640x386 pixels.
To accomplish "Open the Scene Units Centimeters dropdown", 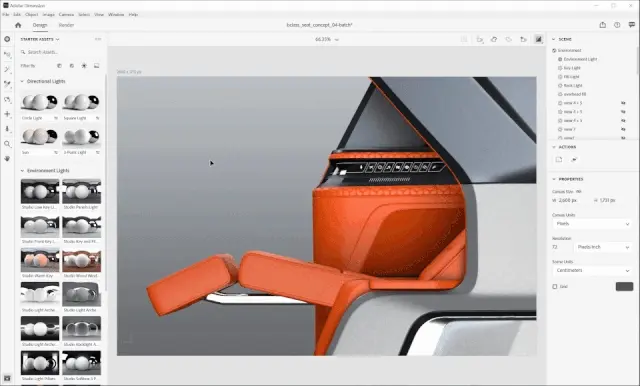I will (x=593, y=271).
